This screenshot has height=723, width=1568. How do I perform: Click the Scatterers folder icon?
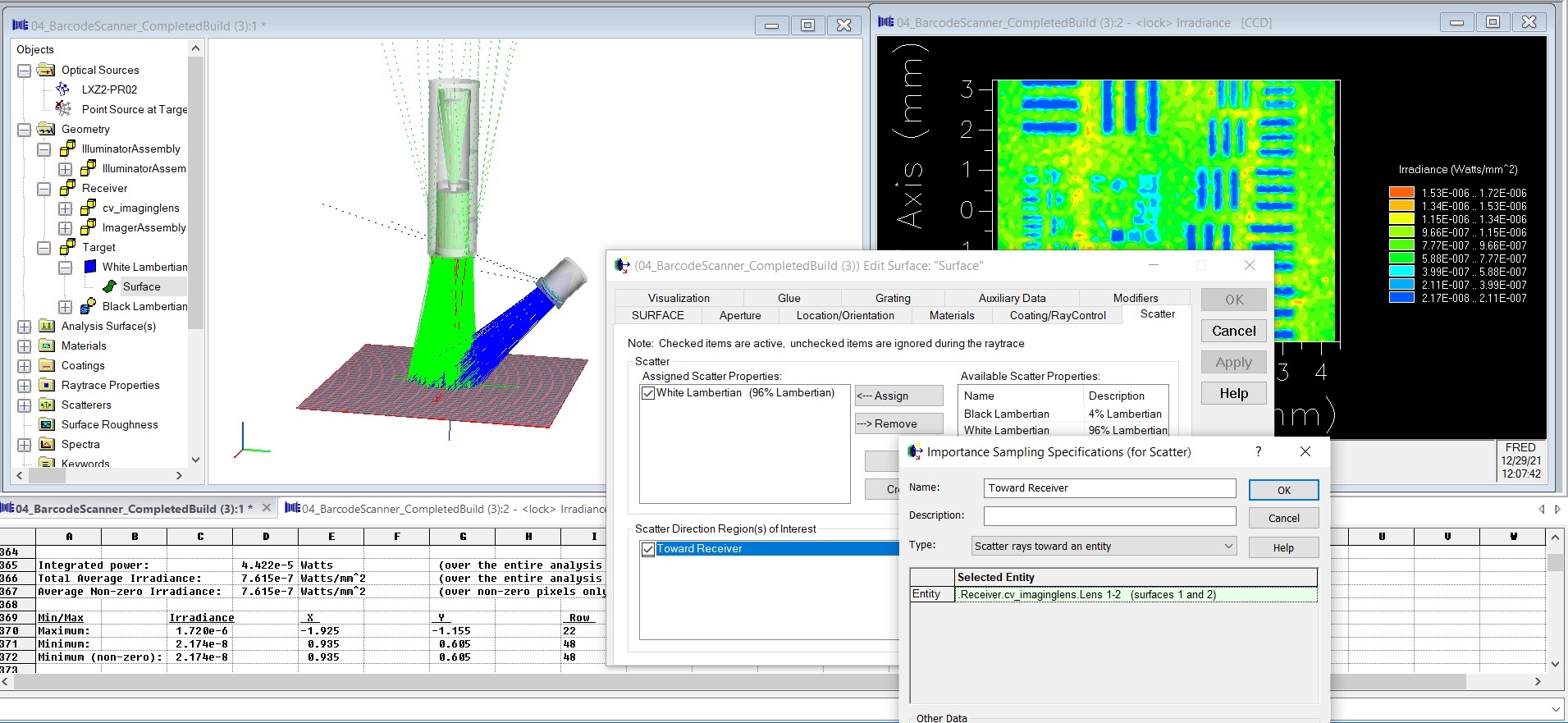pos(47,405)
